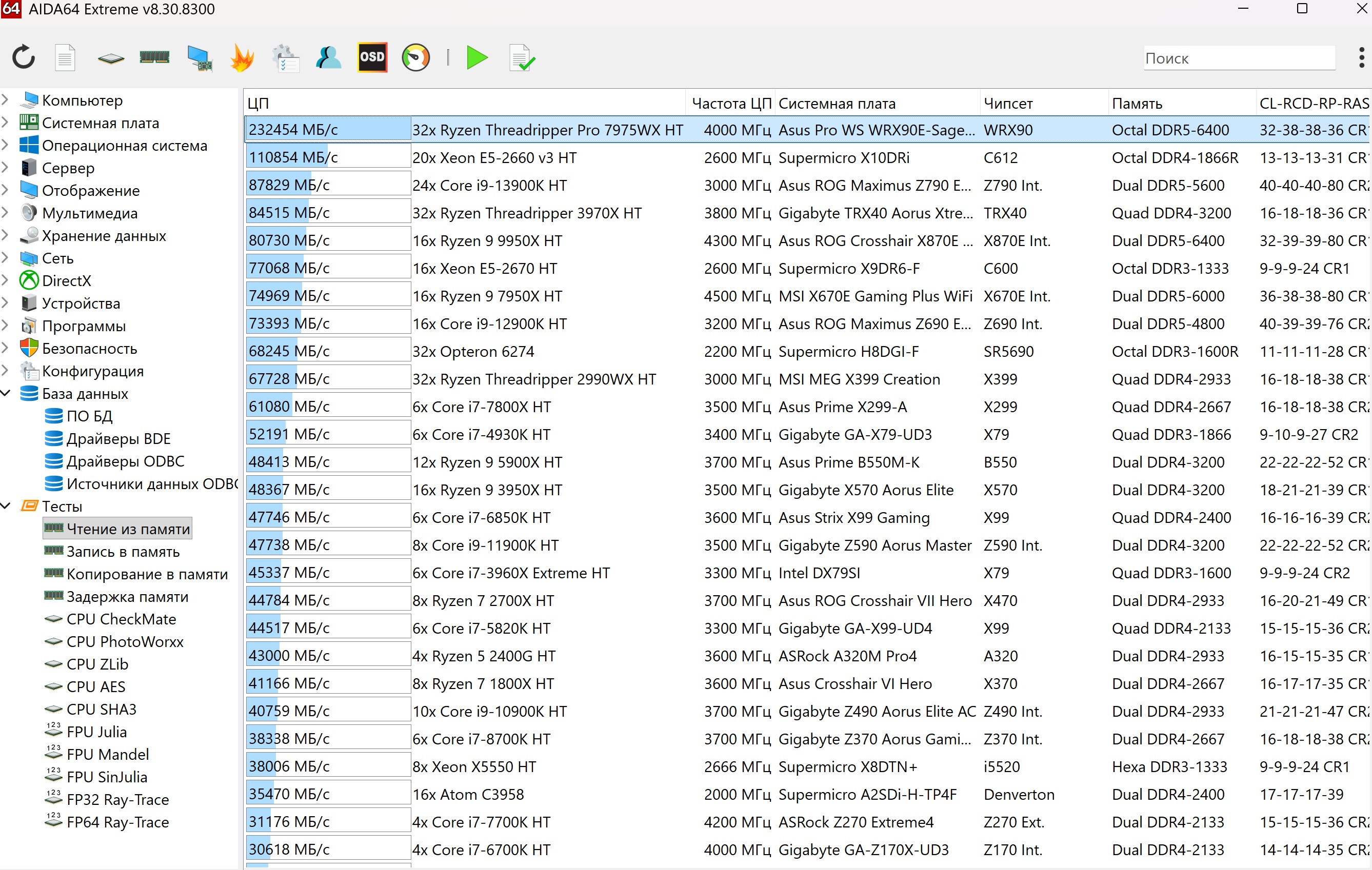
Task: Open the CPU PhotoWorxx benchmark
Action: click(125, 642)
